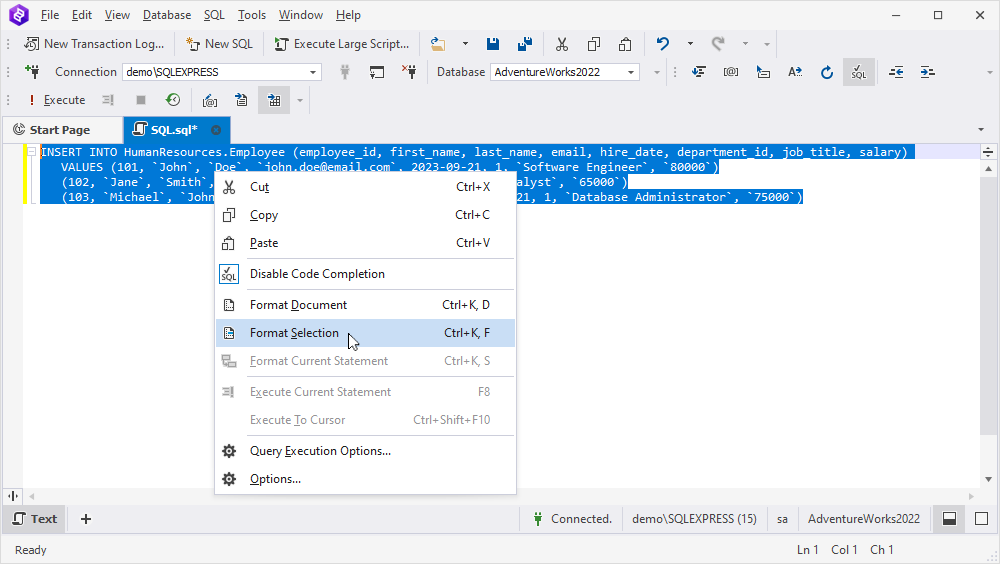Click the redo arrow icon
Viewport: 1000px width, 564px height.
point(718,44)
